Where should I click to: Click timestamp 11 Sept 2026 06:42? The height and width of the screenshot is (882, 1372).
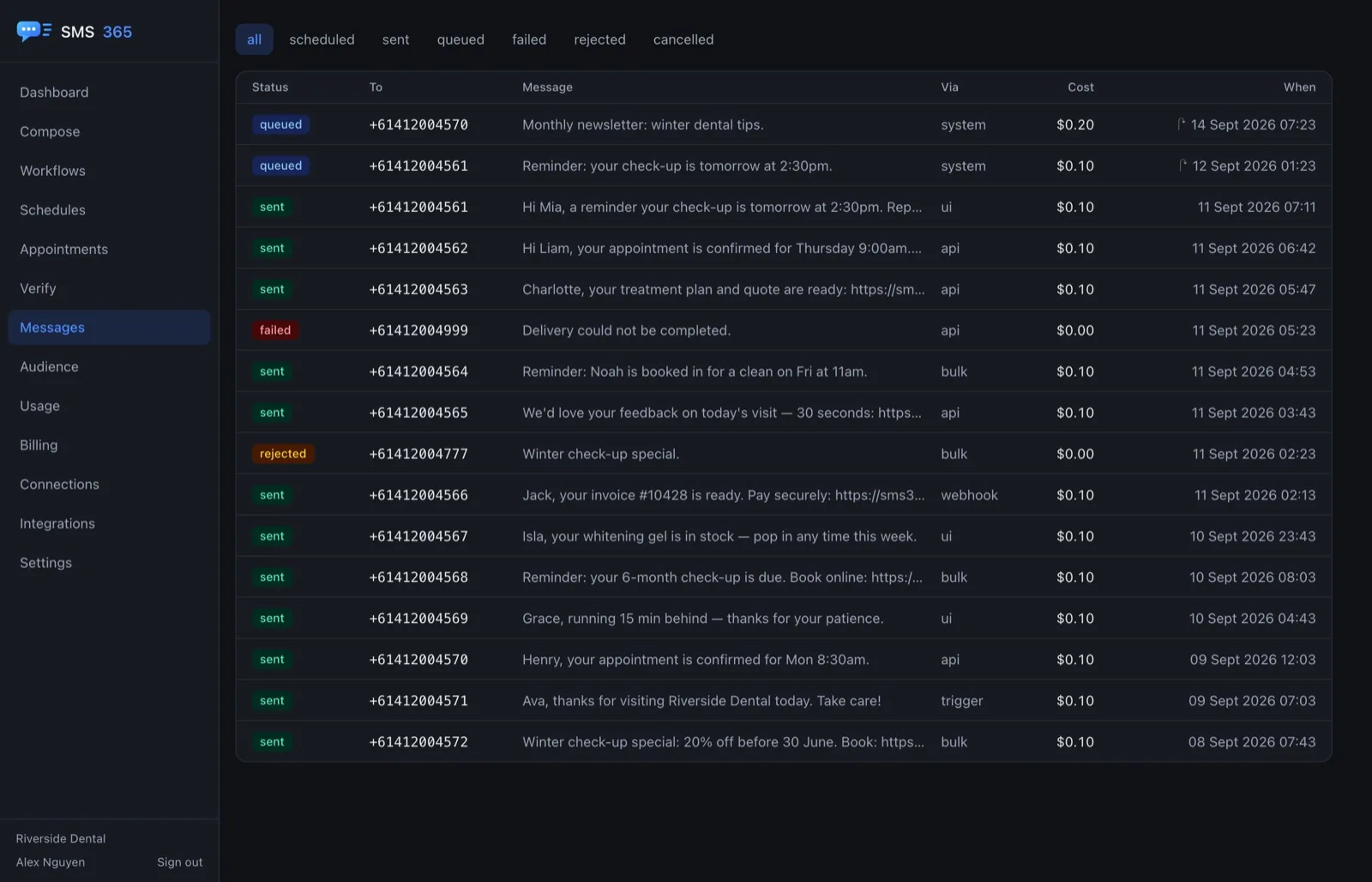[1254, 248]
